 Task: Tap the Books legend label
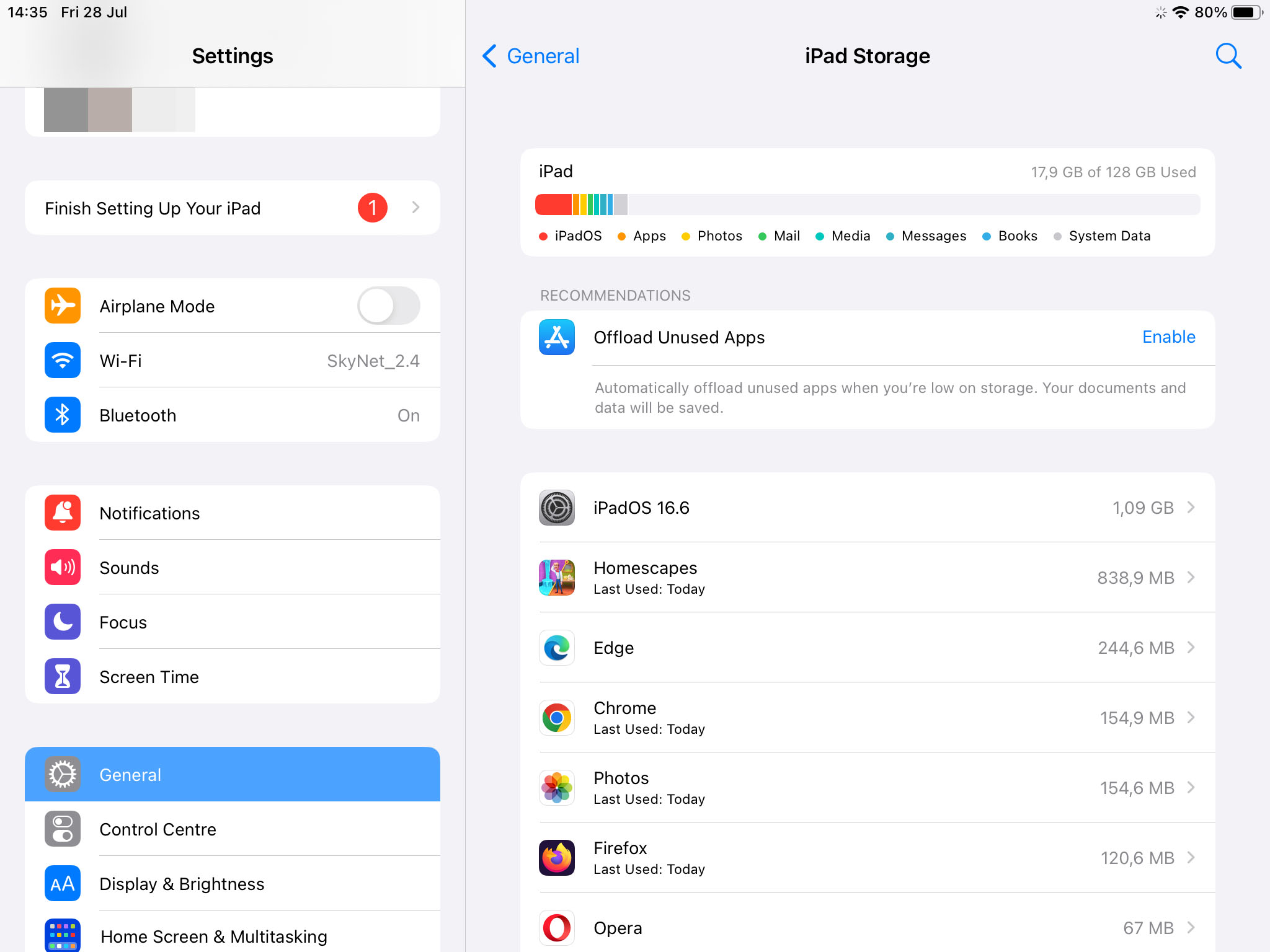click(x=1018, y=236)
